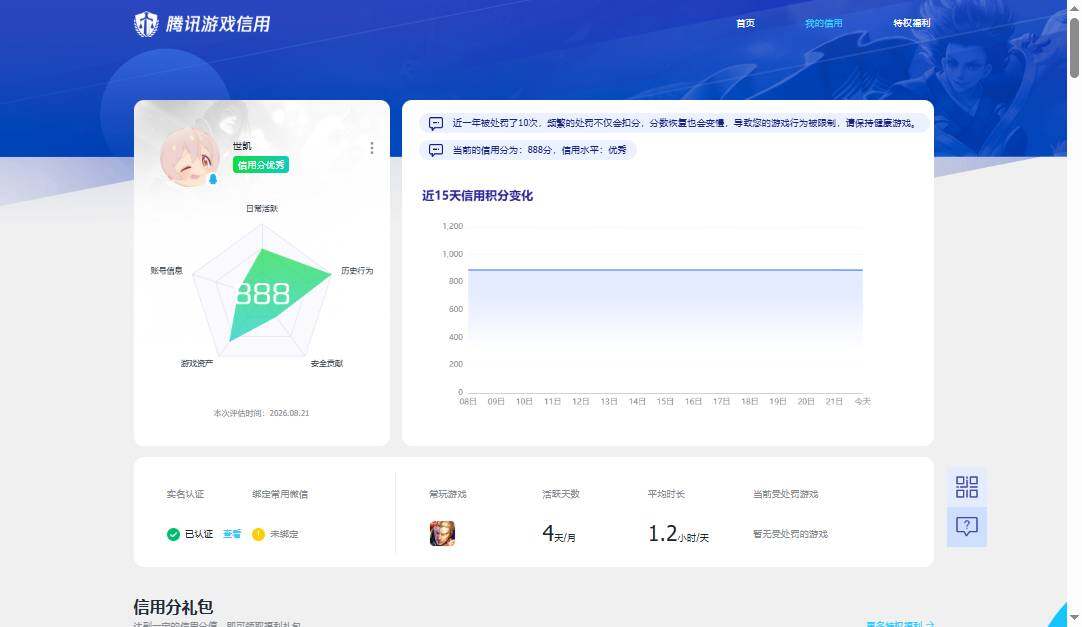Click the 888 score in the radar chart
Screen dimensions: 1082x627
coord(263,295)
